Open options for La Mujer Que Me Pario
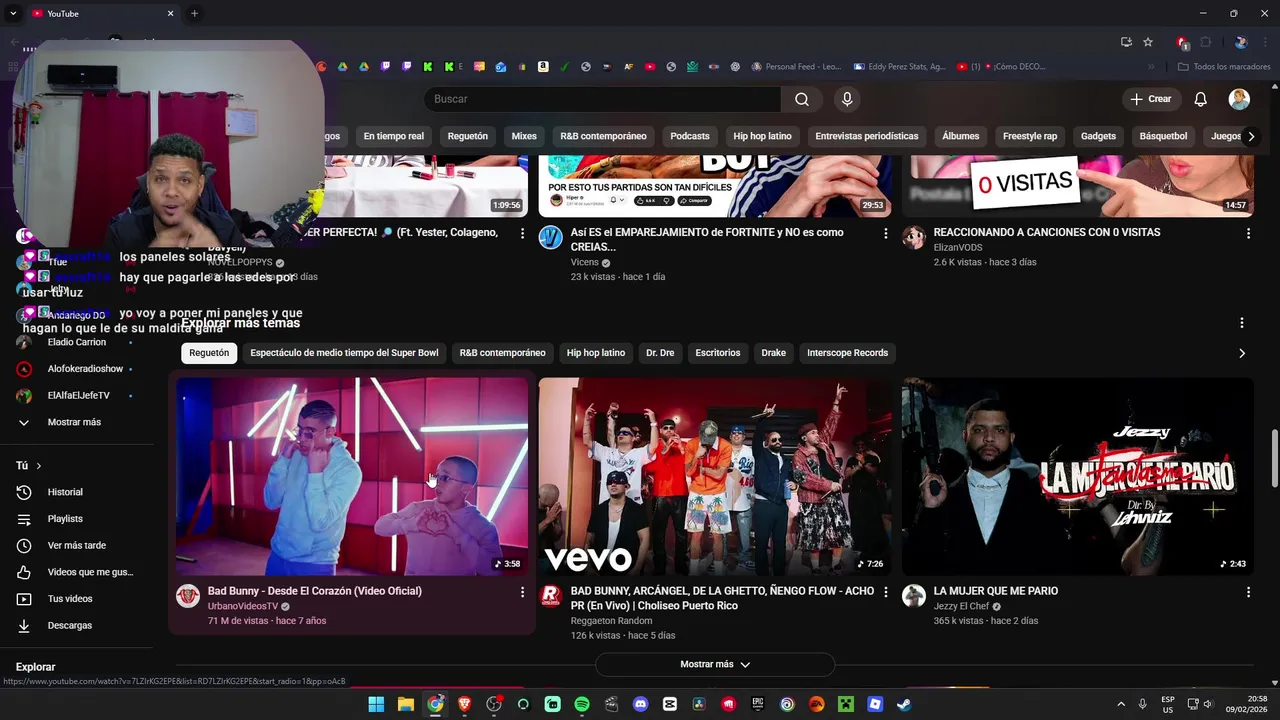Image resolution: width=1280 pixels, height=720 pixels. (x=1248, y=592)
